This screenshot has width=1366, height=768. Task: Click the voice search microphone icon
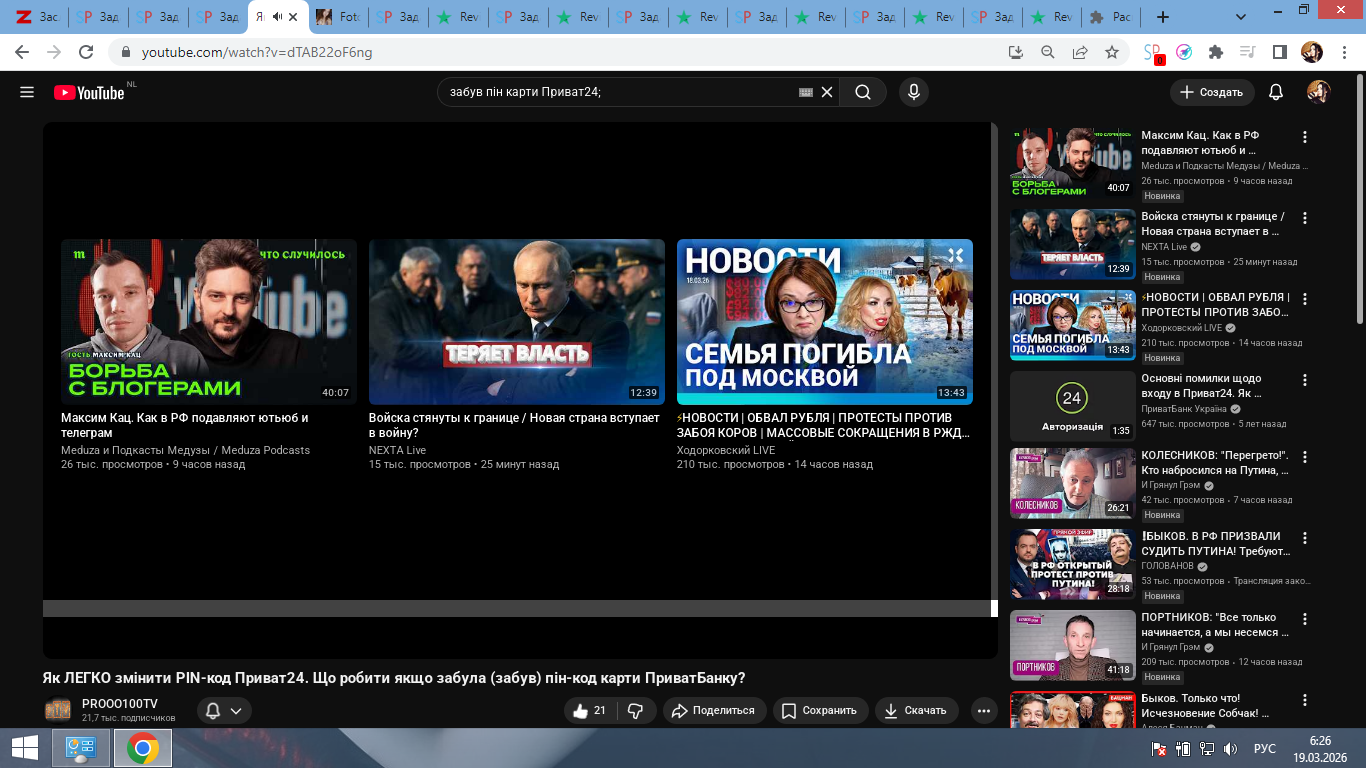pos(912,92)
